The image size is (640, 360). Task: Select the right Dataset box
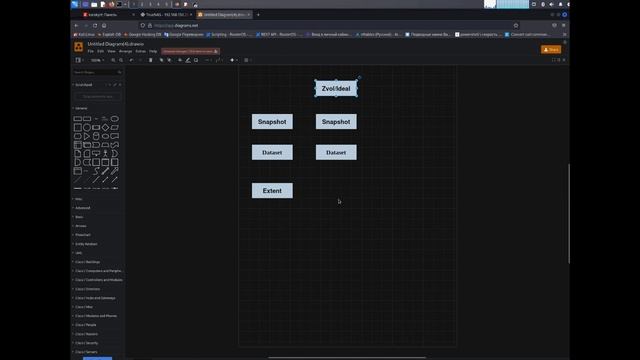tap(336, 152)
